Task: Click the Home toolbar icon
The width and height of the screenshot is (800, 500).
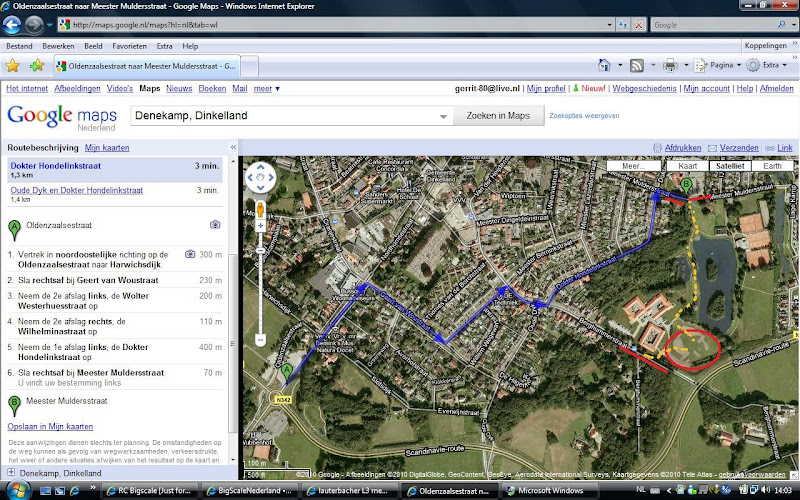Action: click(x=605, y=65)
